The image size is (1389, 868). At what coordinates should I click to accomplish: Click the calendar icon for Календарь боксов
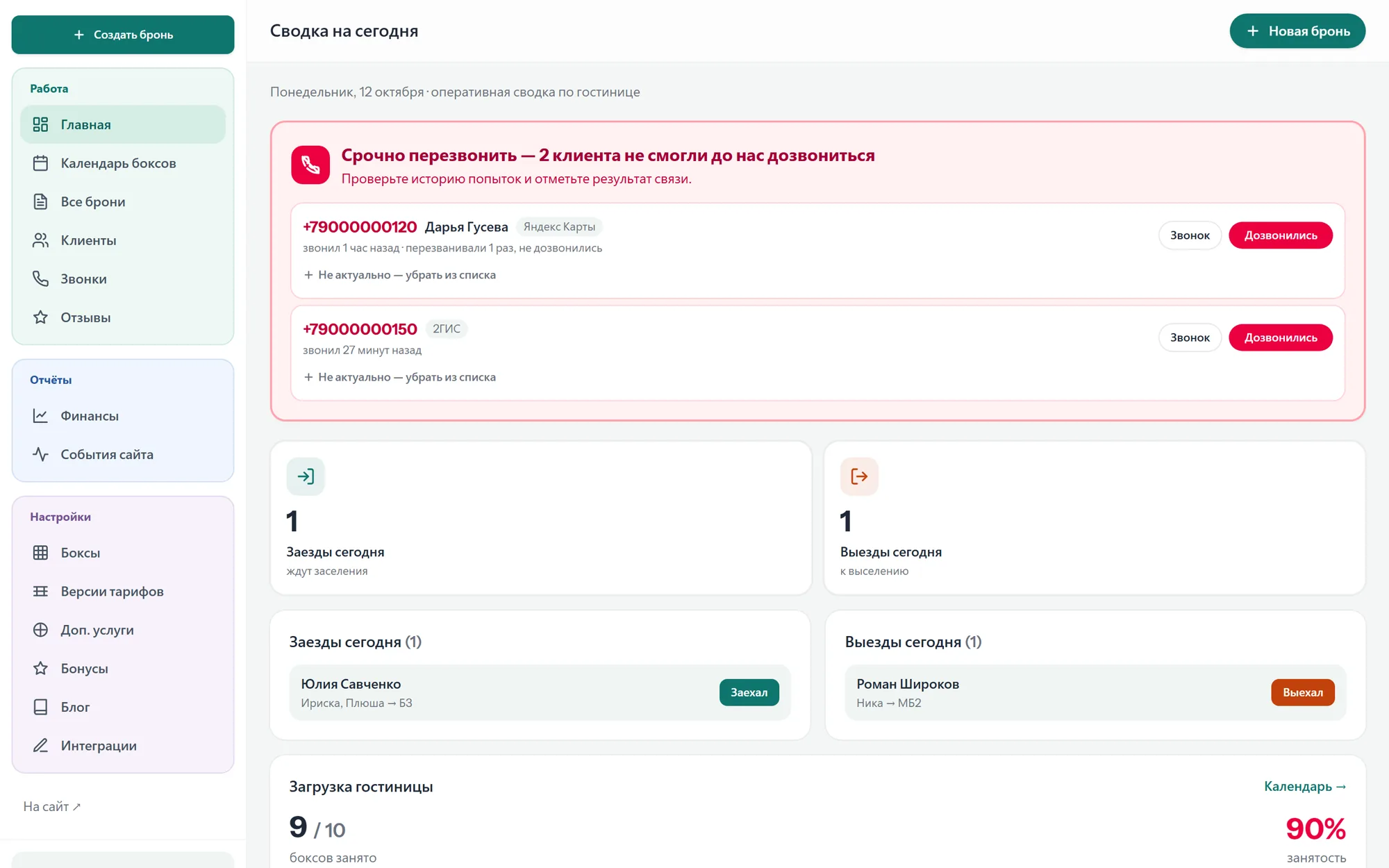tap(40, 163)
